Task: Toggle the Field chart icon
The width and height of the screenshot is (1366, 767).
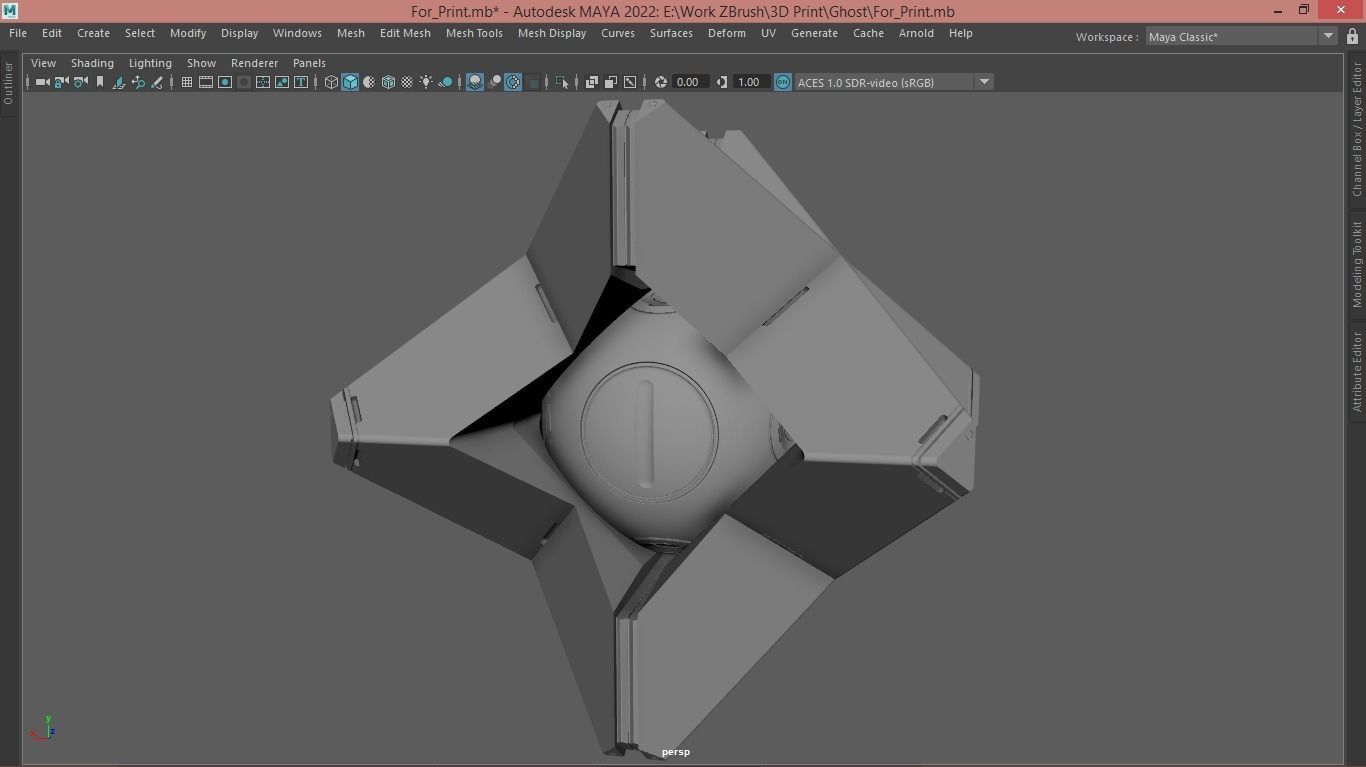Action: coord(263,82)
